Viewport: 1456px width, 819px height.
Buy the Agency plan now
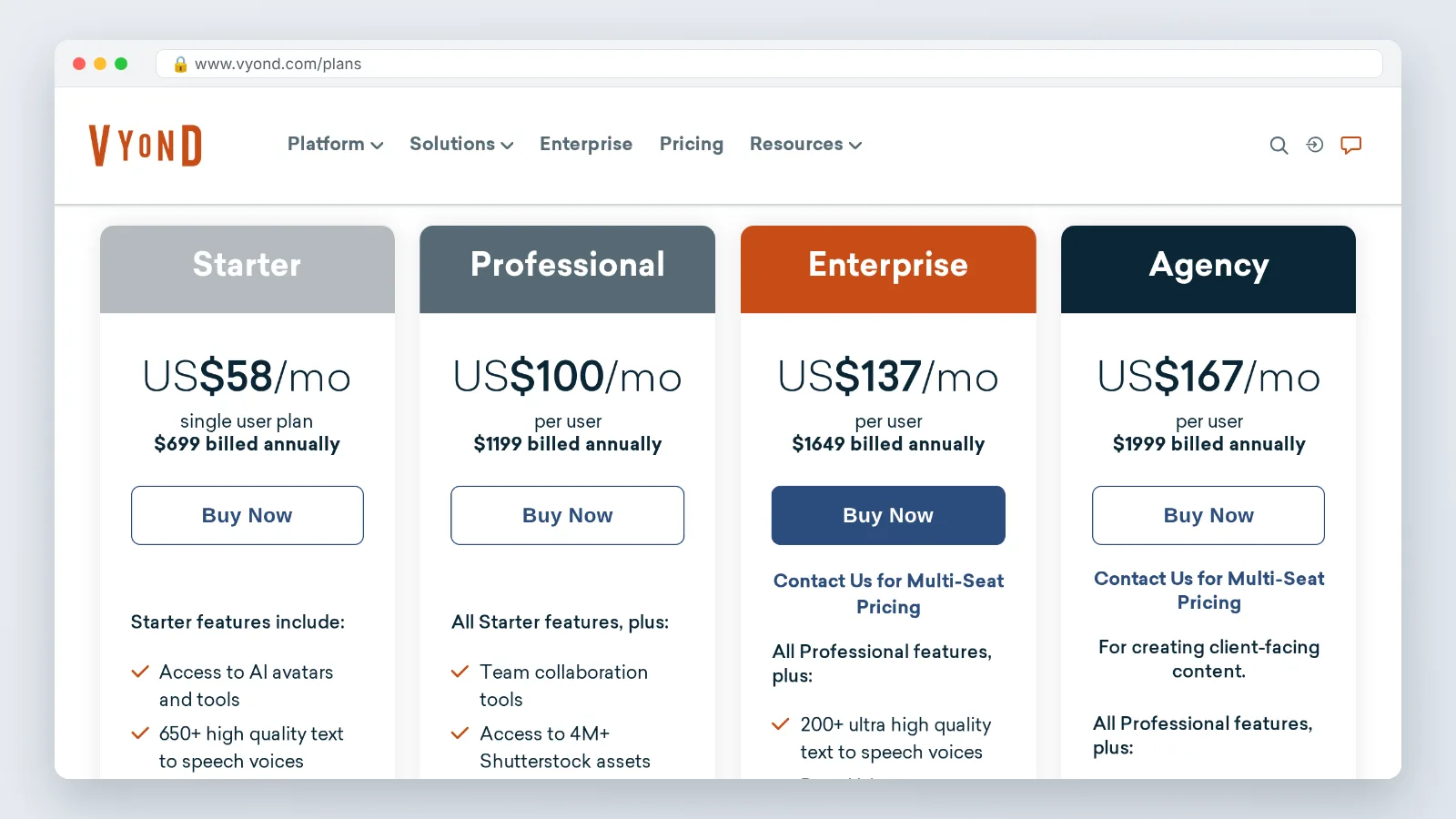1208,515
